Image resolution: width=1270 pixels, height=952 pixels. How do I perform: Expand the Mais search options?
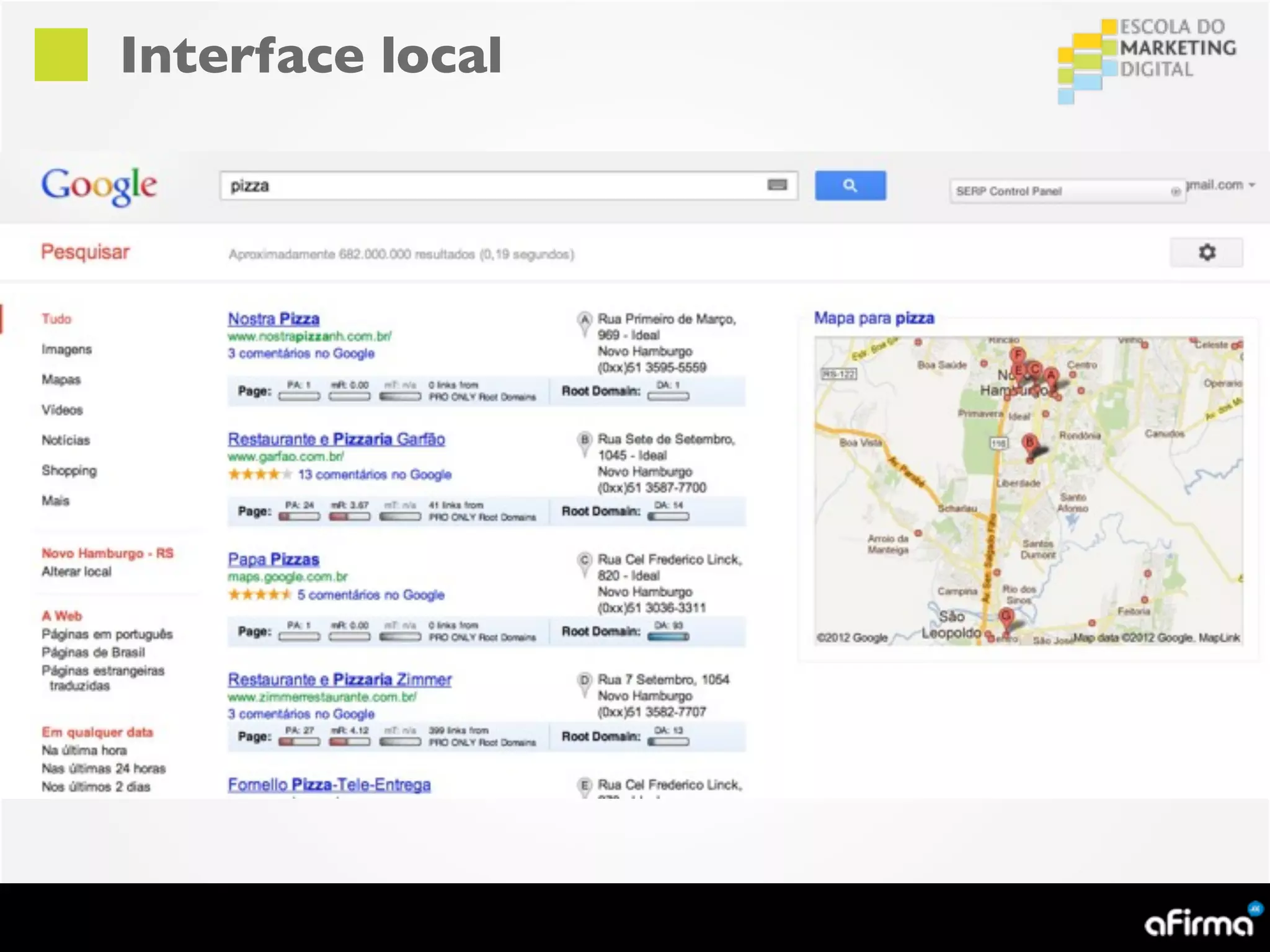coord(56,501)
